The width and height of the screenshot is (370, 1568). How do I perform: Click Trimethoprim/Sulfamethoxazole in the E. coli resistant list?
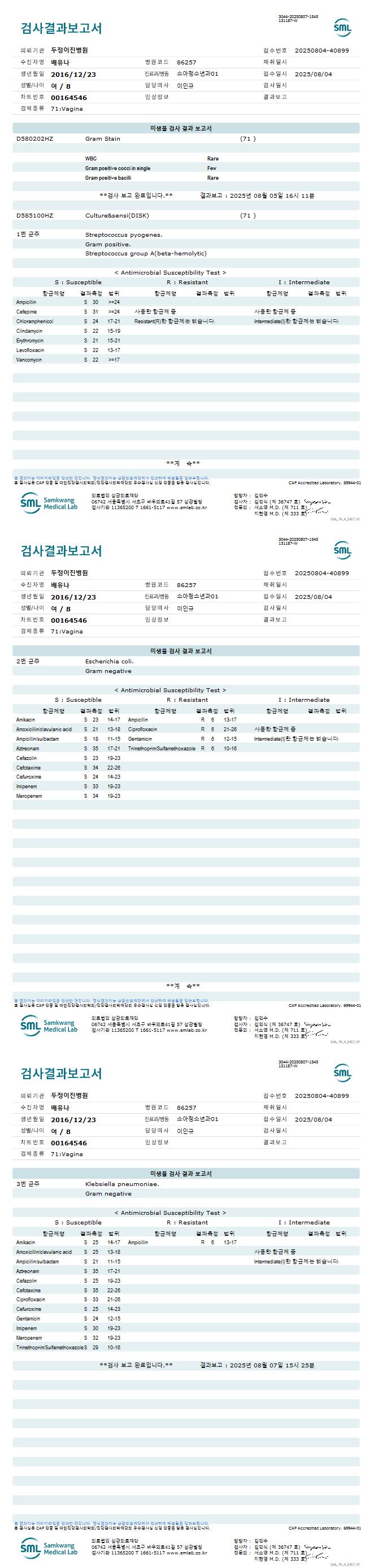(161, 749)
